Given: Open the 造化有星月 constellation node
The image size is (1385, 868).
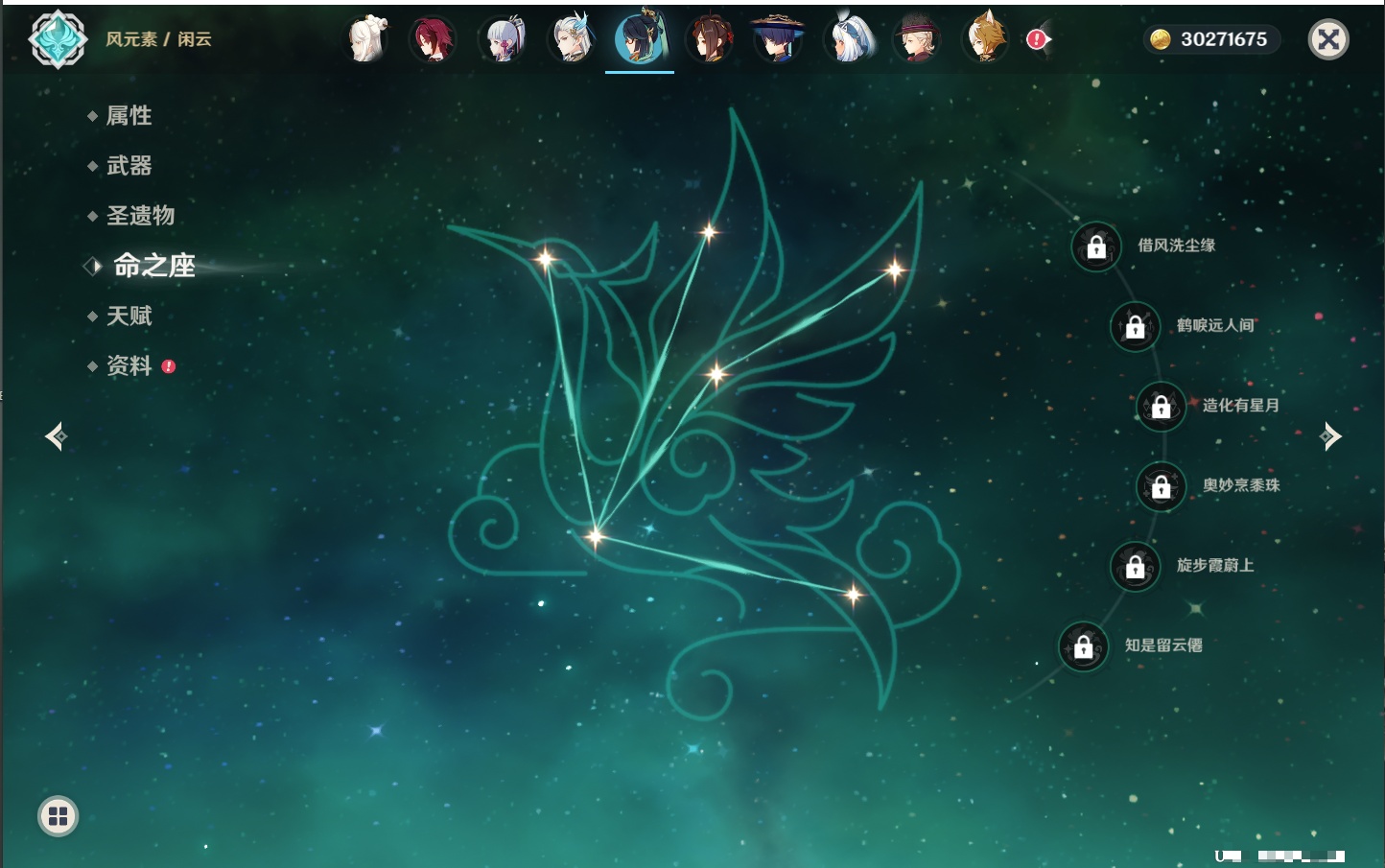Looking at the screenshot, I should 1162,406.
